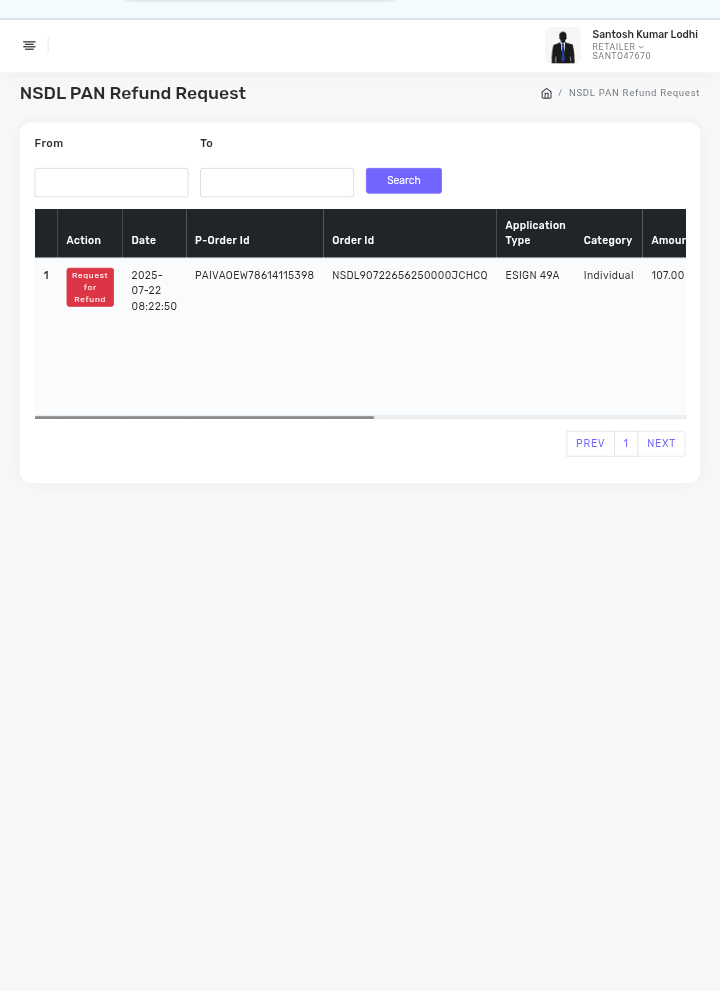The width and height of the screenshot is (720, 991).
Task: Open the user profile avatar
Action: pos(563,45)
